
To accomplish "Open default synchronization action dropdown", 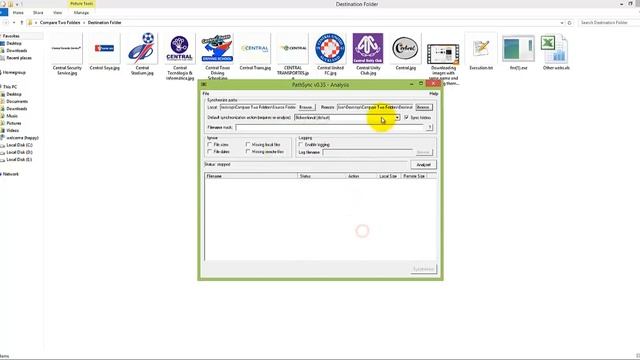I will (x=397, y=118).
